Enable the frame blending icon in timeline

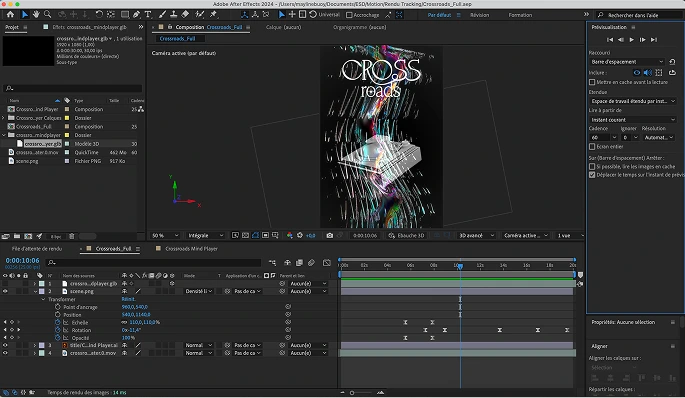(x=299, y=263)
